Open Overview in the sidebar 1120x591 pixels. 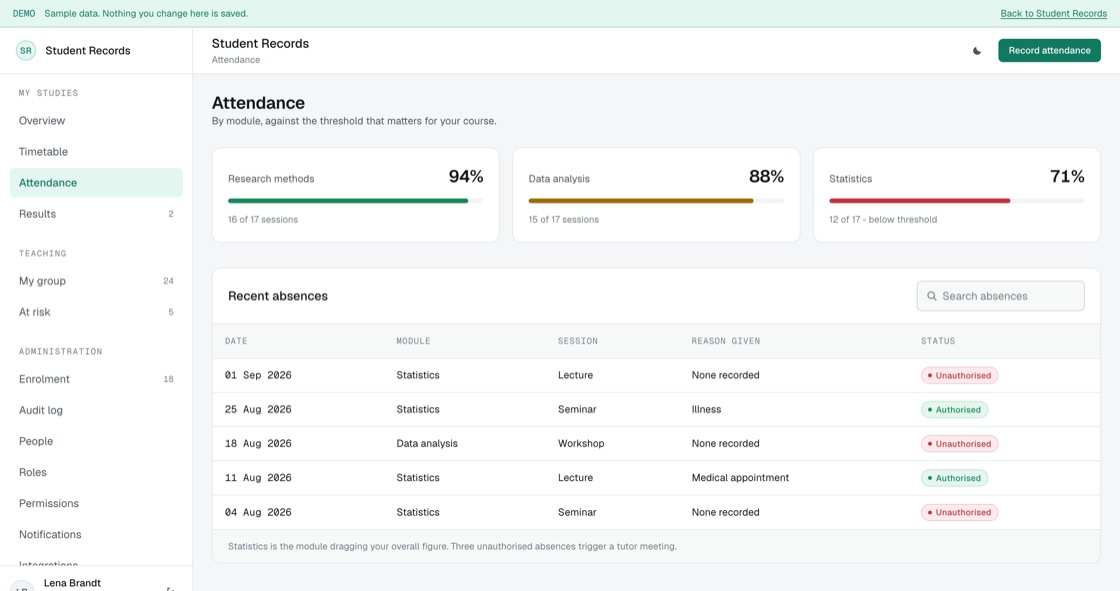pyautogui.click(x=96, y=121)
